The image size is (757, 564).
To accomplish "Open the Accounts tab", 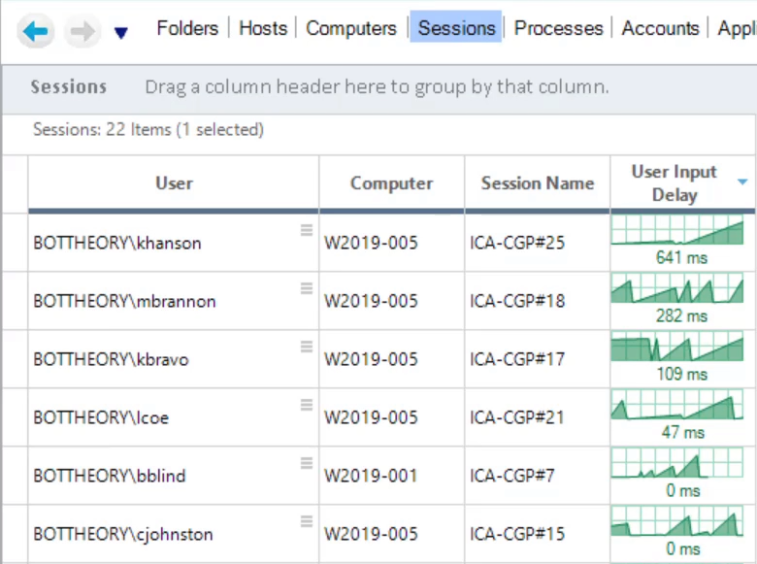I will pyautogui.click(x=660, y=28).
